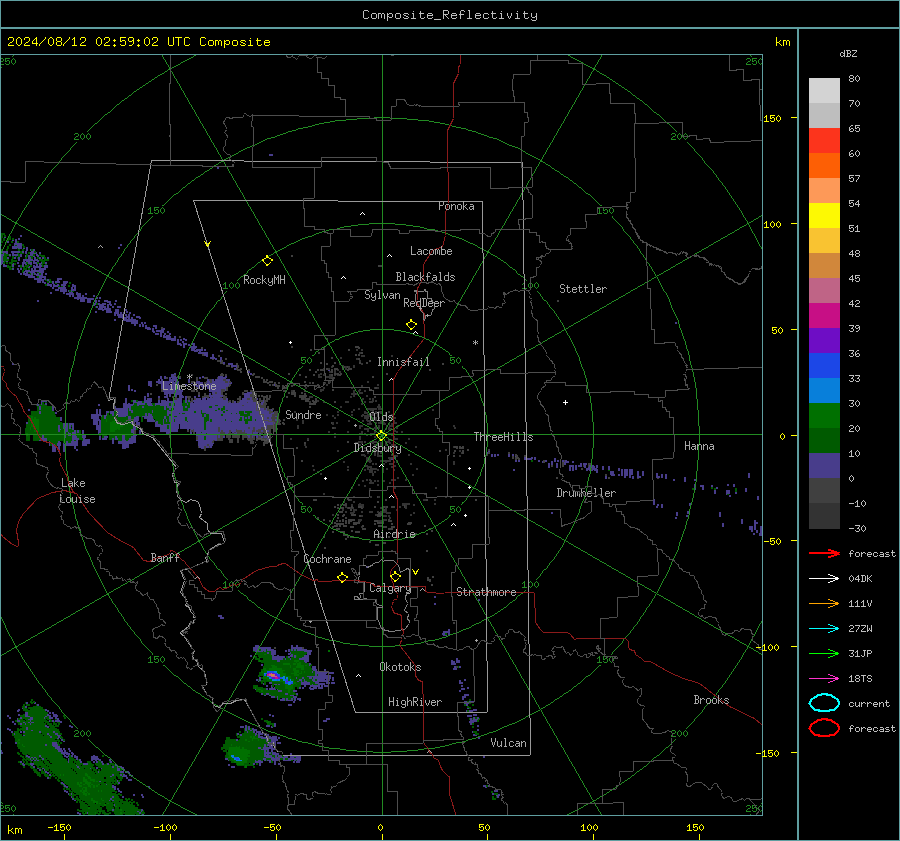900x841 pixels.
Task: Select the blue 36 dBZ color swatch
Action: click(824, 365)
